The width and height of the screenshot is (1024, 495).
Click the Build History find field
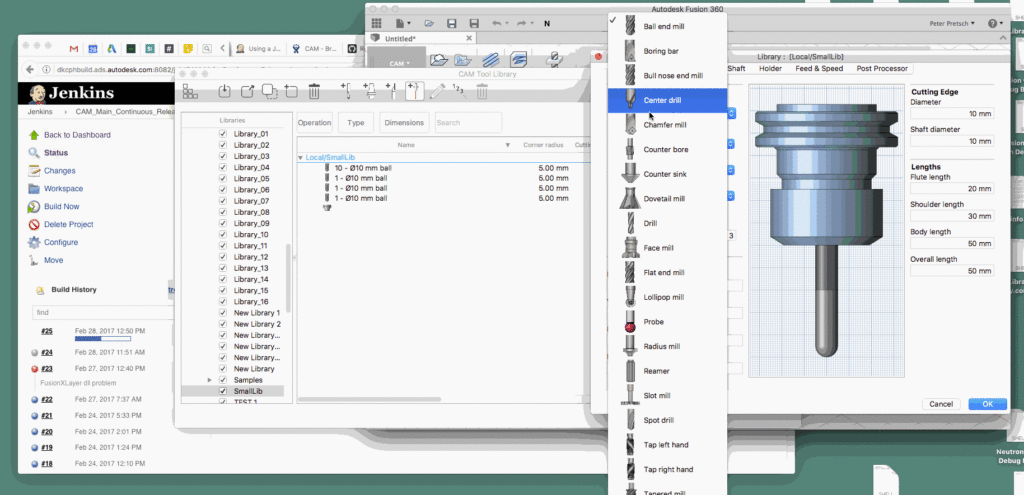point(103,313)
